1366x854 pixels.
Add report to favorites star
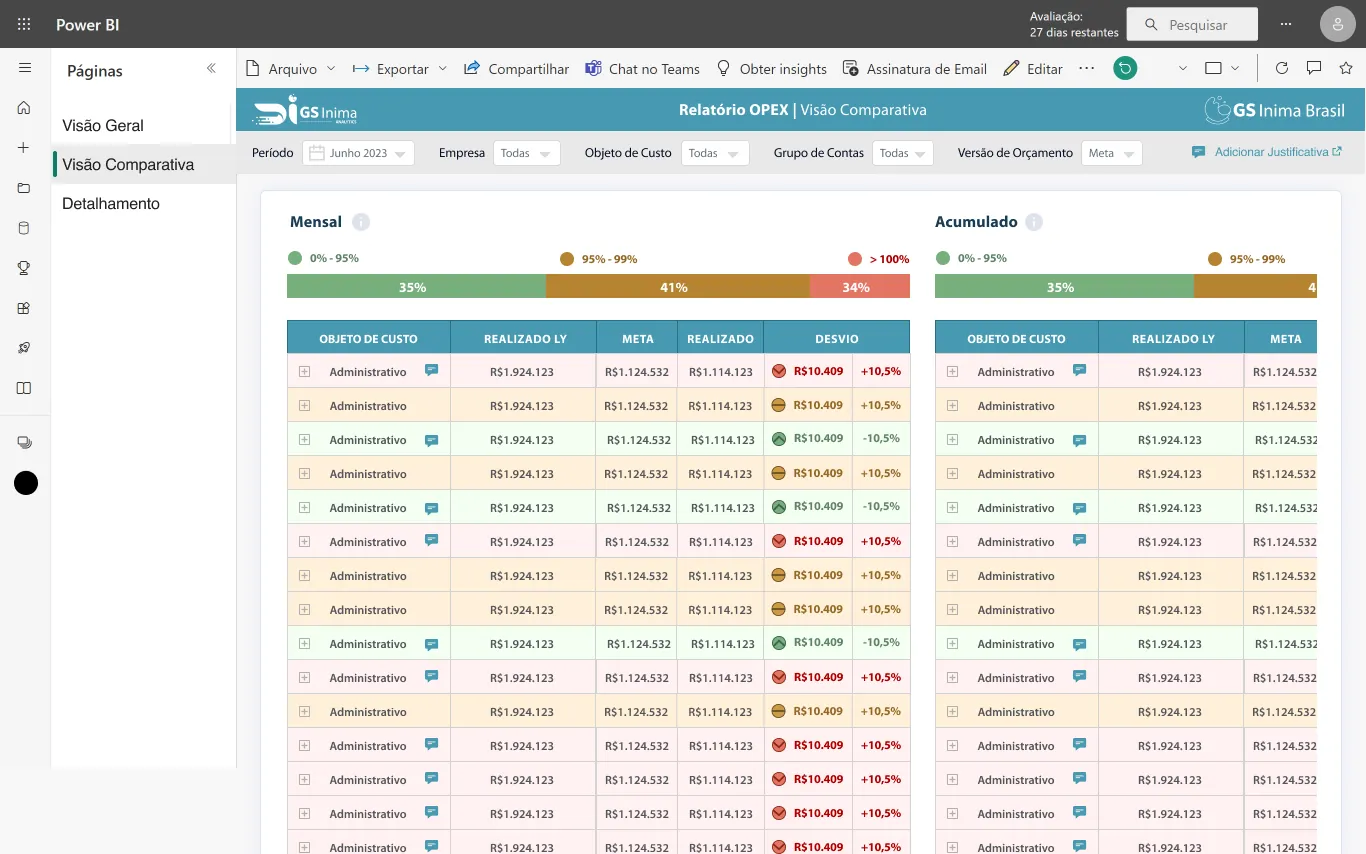pos(1346,68)
